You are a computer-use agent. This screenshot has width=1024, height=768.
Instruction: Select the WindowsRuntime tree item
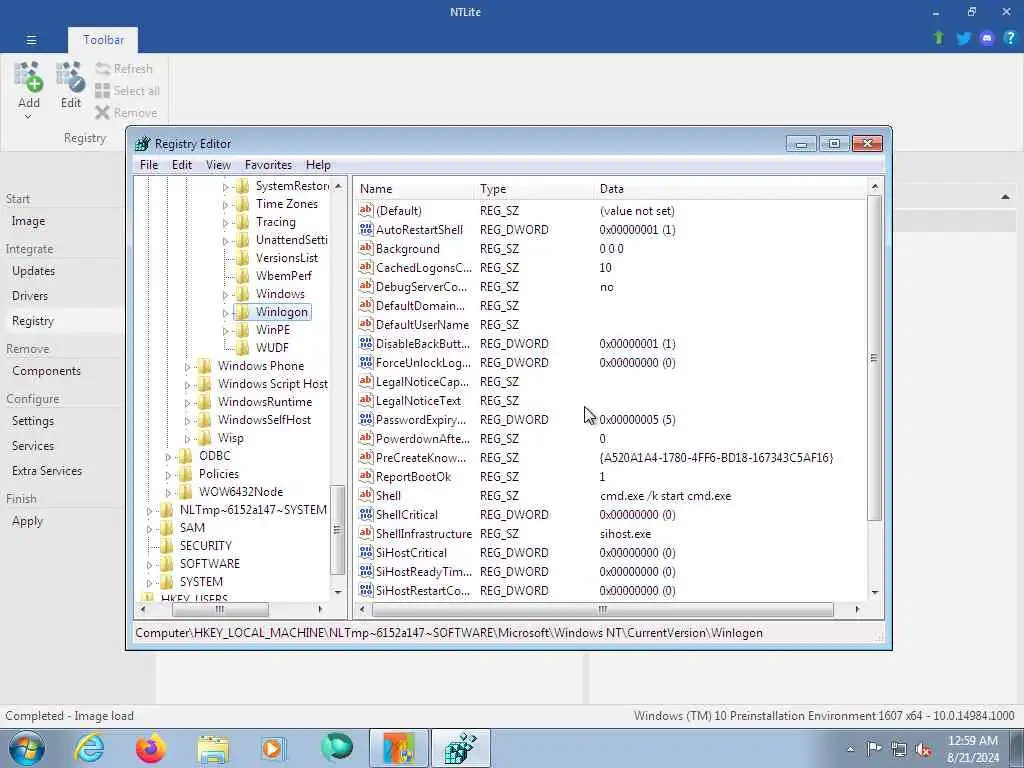(264, 402)
